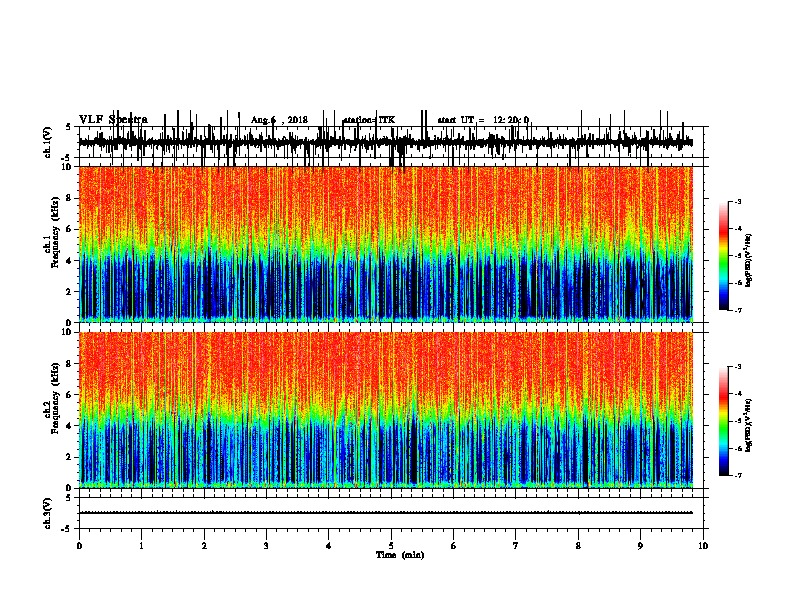Click the '-7' label on ch.2 colorbar
The image size is (792, 612).
(x=737, y=476)
